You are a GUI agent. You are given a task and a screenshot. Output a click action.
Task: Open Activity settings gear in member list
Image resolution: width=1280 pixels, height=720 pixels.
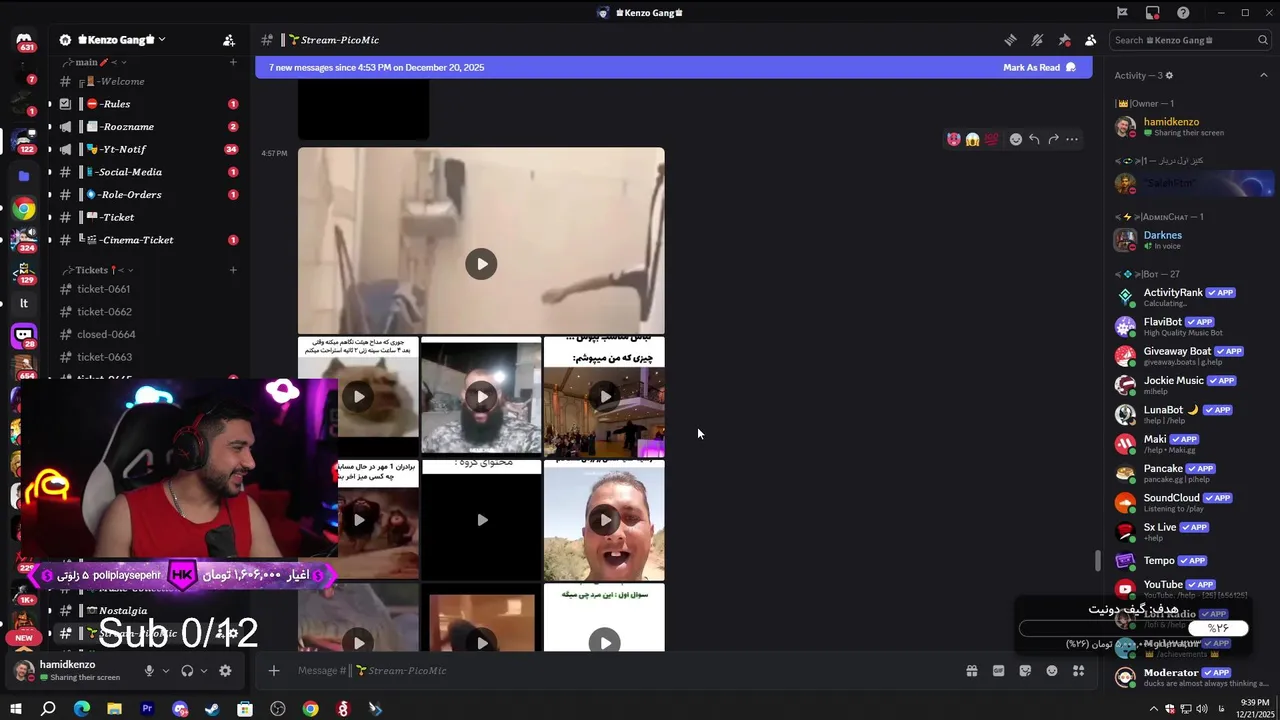coord(1169,76)
